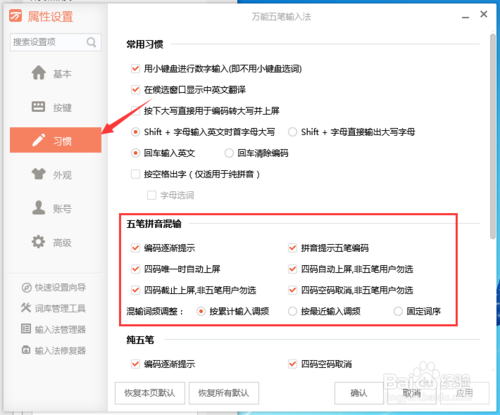Select 按累计输入调频 radio

(x=201, y=311)
